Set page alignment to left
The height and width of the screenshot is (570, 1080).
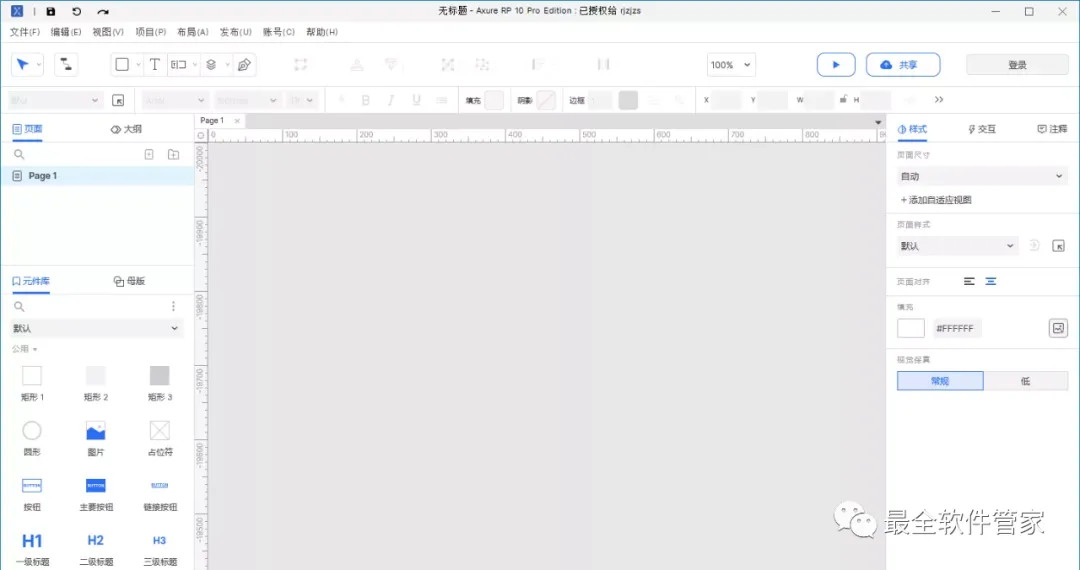click(969, 282)
